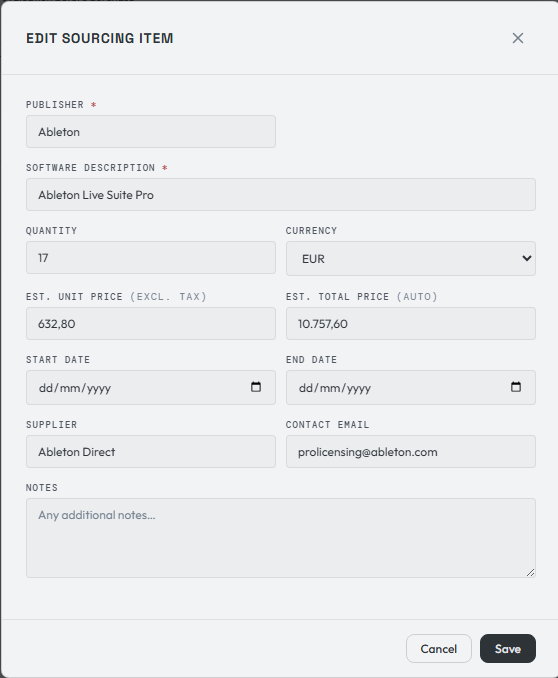
Task: Click the Publisher field containing Ableton
Action: tap(151, 131)
